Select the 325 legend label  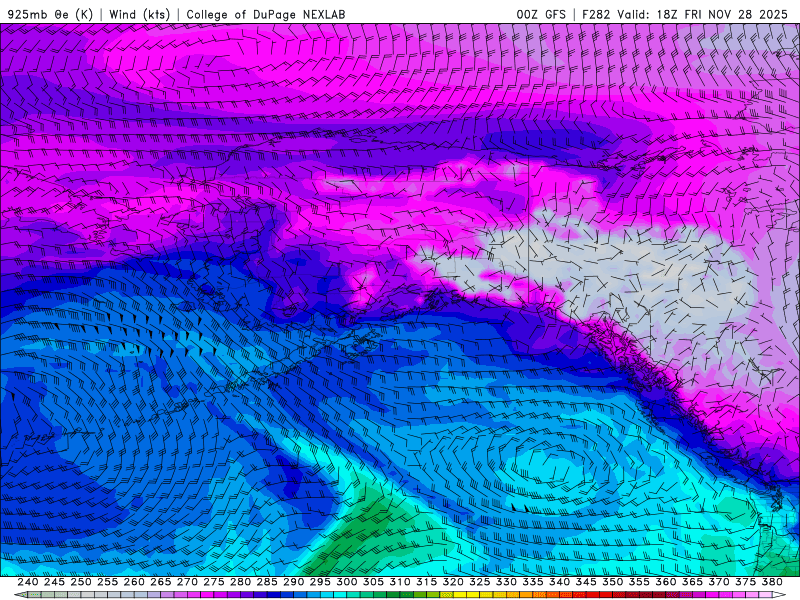tap(480, 582)
